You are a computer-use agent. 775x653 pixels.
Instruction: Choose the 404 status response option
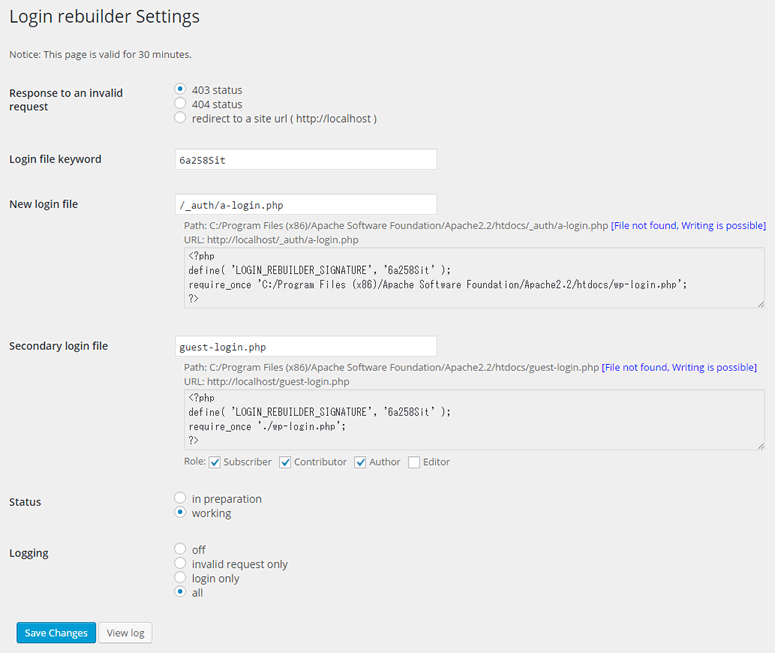(180, 103)
